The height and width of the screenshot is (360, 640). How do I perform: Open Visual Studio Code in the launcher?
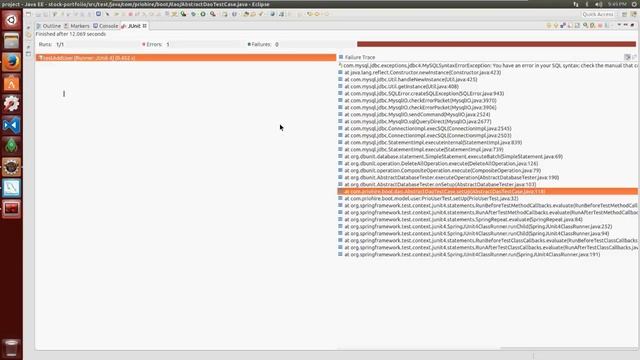point(11,125)
